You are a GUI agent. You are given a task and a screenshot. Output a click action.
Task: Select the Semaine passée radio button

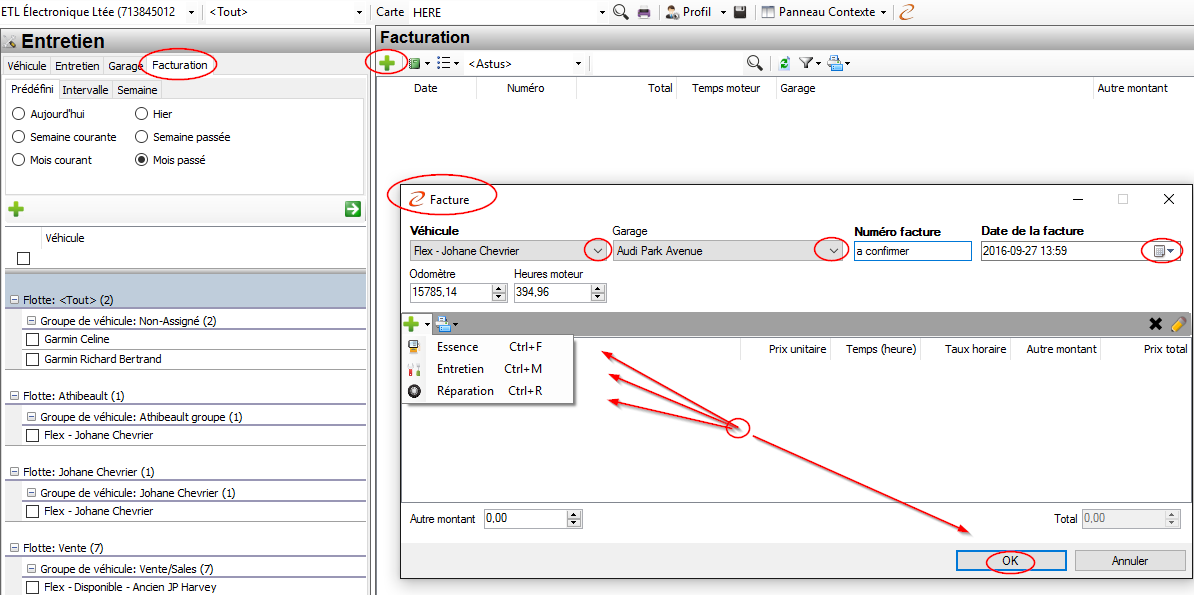click(142, 137)
